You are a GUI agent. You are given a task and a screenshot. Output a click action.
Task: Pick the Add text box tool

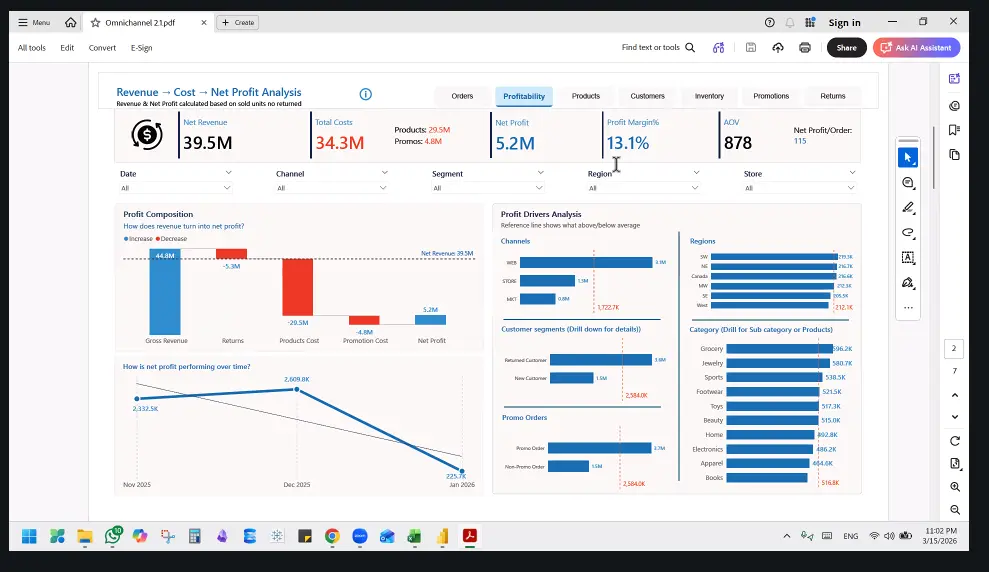[908, 257]
